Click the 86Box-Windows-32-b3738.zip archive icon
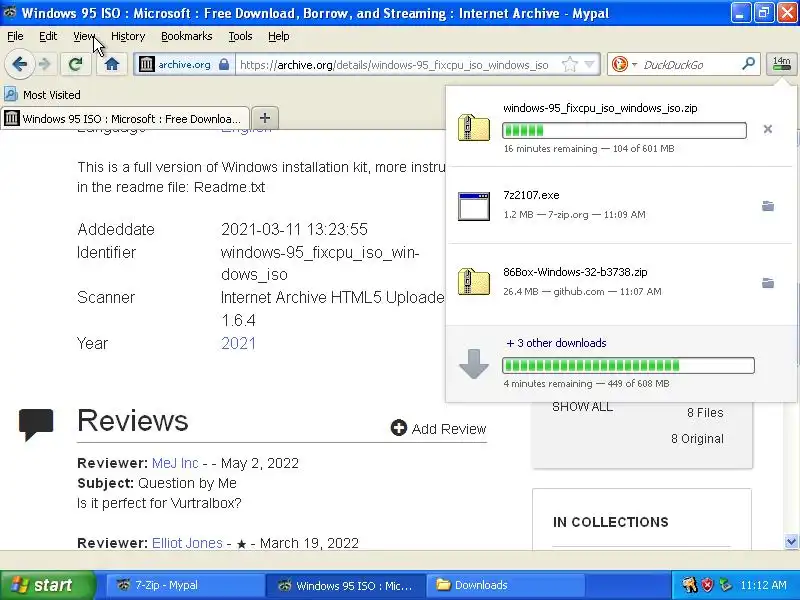The width and height of the screenshot is (800, 600). coord(473,282)
